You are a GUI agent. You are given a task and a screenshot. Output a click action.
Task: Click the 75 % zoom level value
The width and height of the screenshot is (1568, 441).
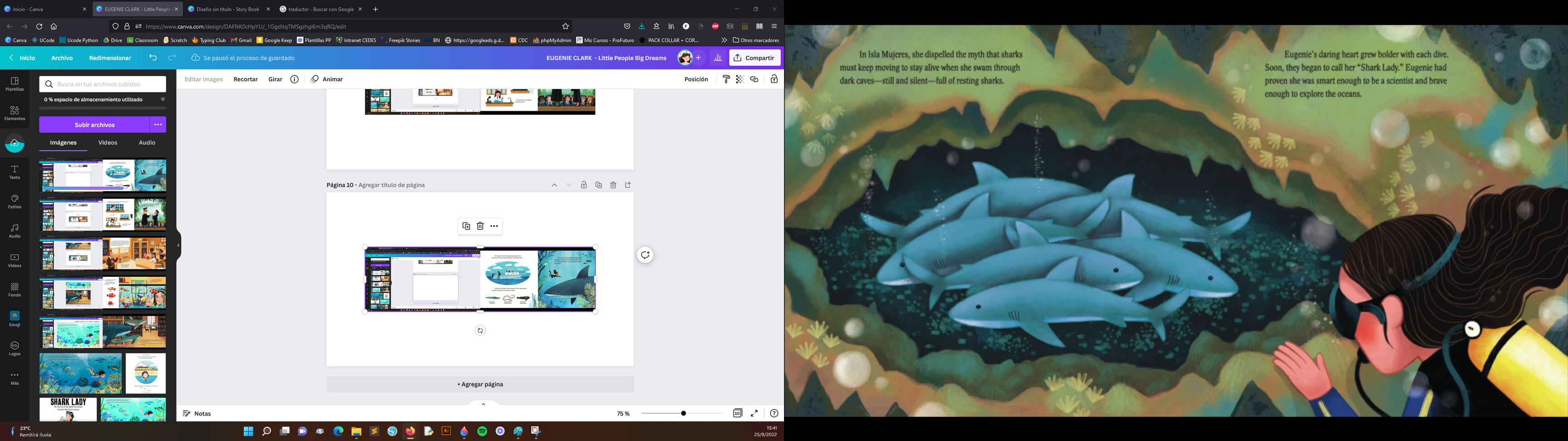click(623, 414)
